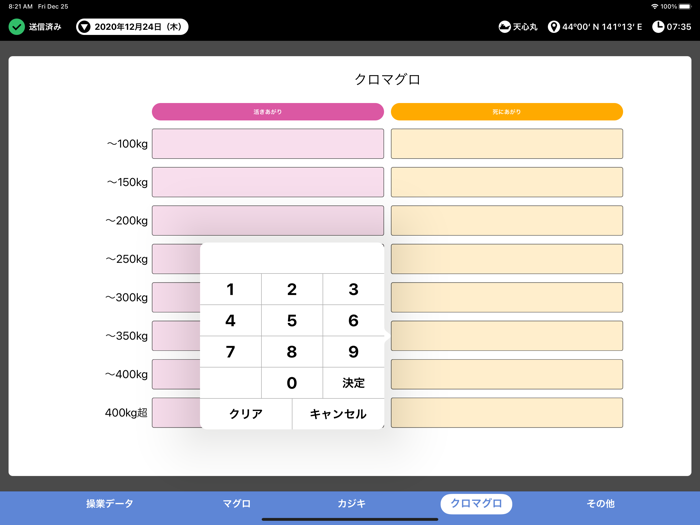Screen dimensions: 700x525
Task: Tap the orange field for ~100kg
Action: [x=507, y=144]
